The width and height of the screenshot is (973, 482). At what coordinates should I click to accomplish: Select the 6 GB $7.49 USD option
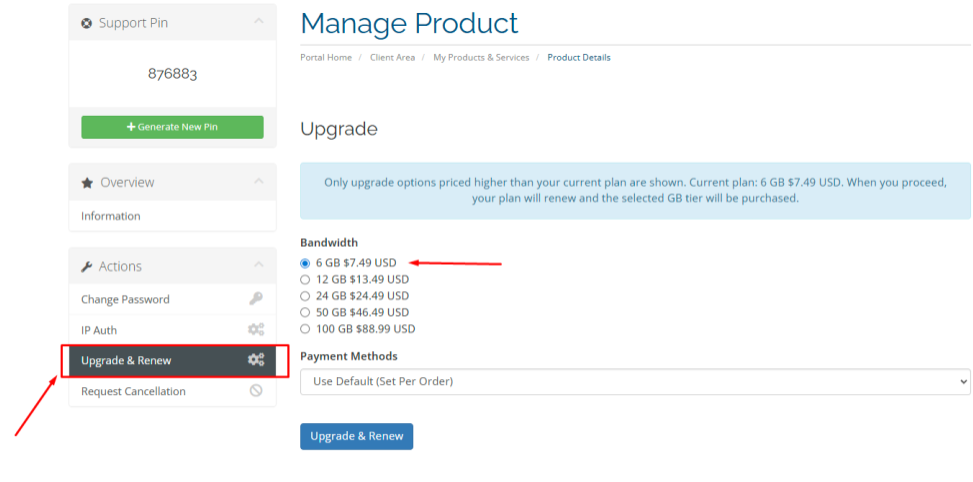(x=306, y=263)
